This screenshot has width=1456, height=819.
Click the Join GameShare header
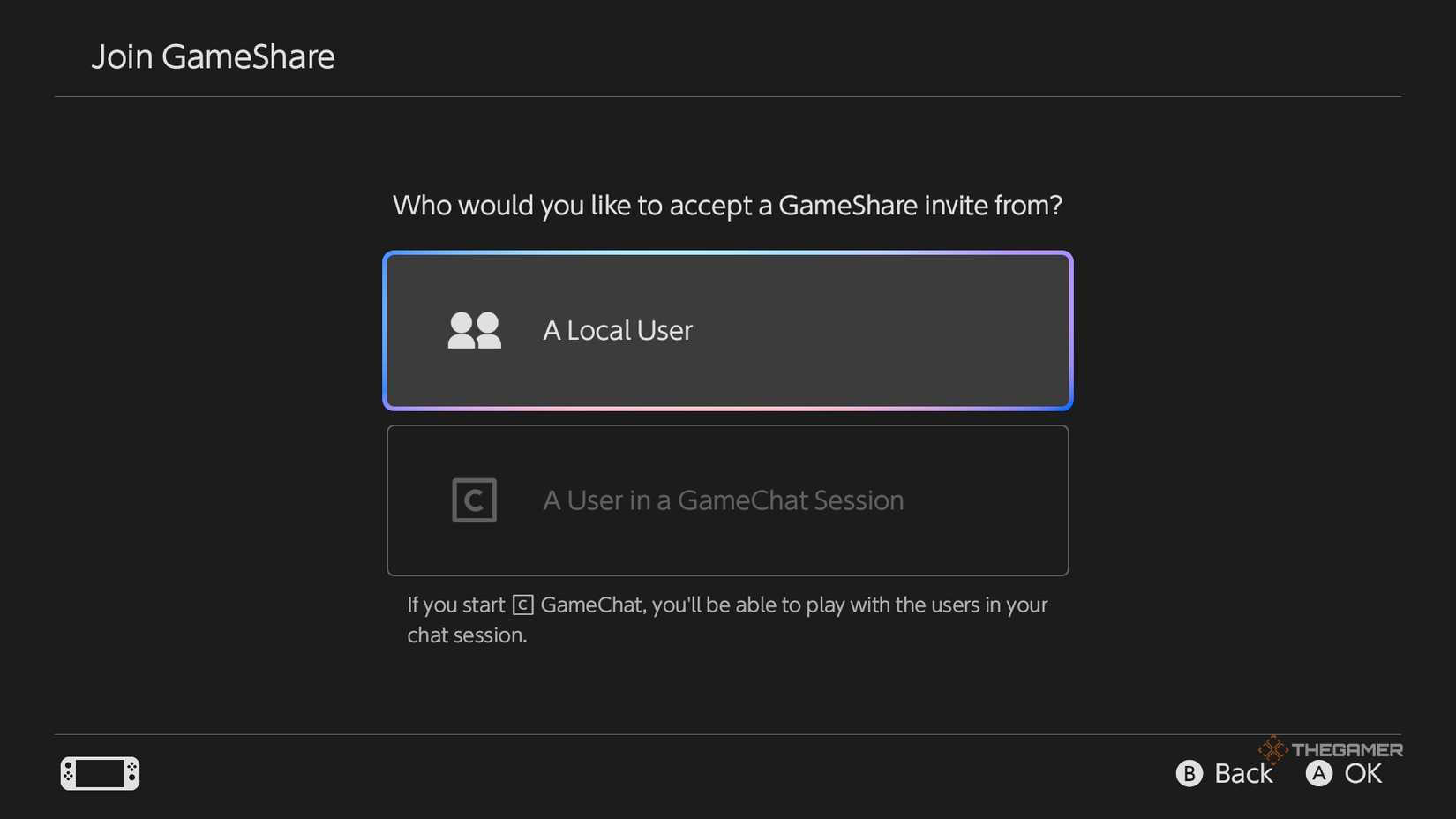[x=214, y=56]
